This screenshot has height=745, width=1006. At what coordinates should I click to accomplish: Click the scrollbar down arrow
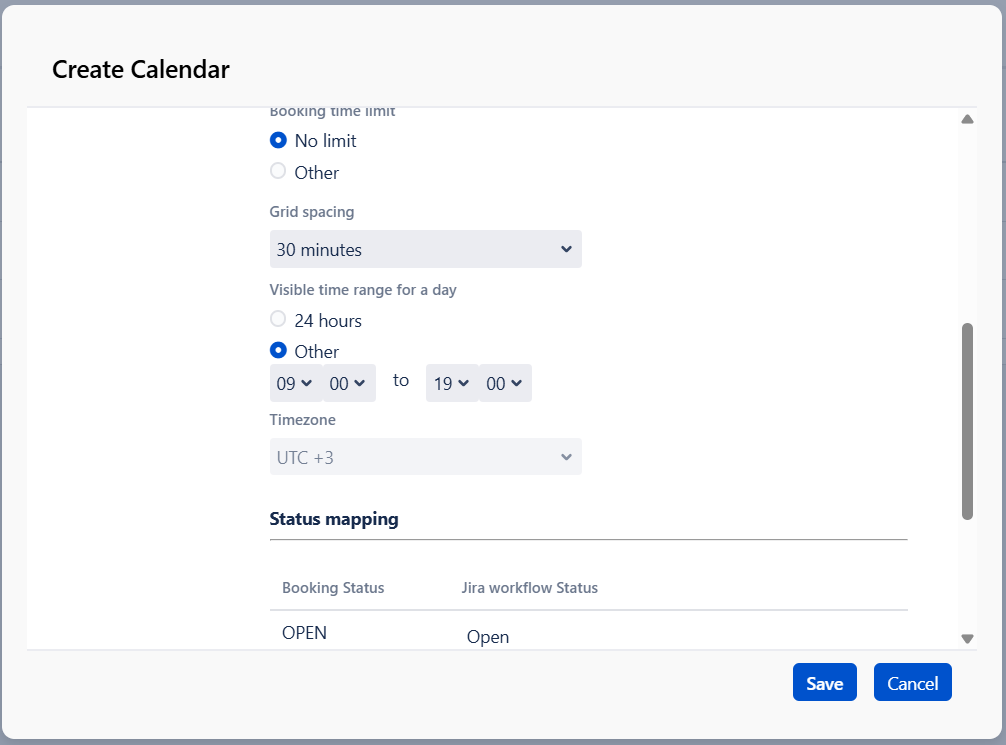point(967,638)
